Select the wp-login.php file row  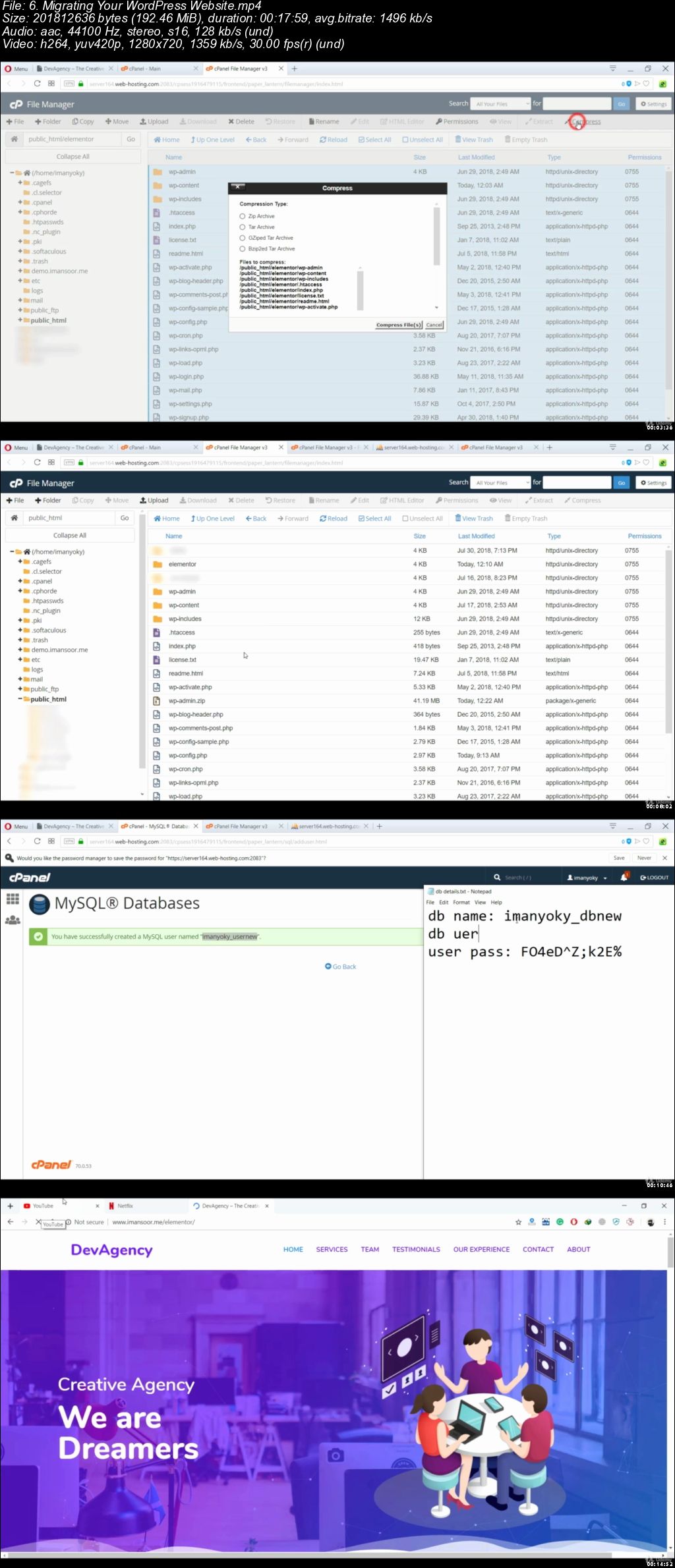click(x=406, y=377)
